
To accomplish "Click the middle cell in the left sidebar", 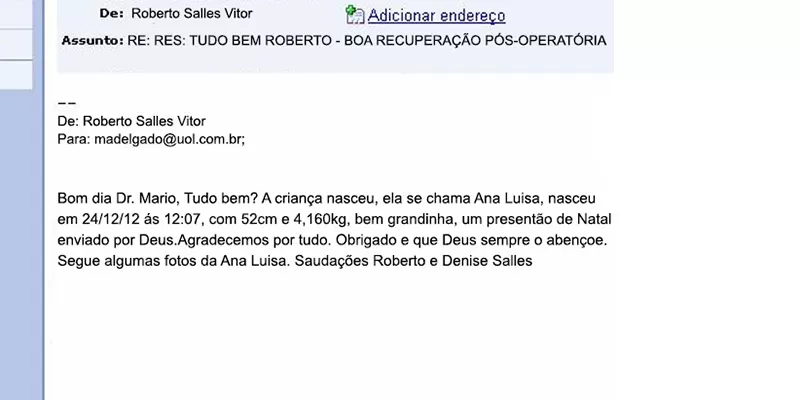I will pos(16,44).
